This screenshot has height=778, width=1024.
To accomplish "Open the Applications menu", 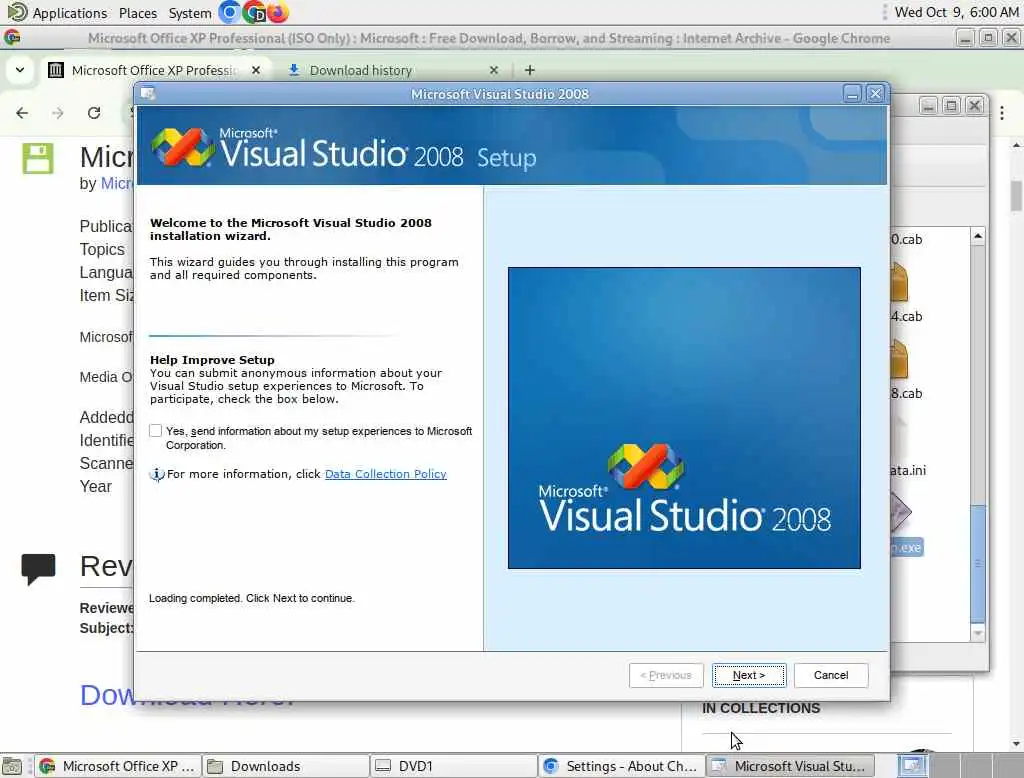I will pyautogui.click(x=69, y=12).
